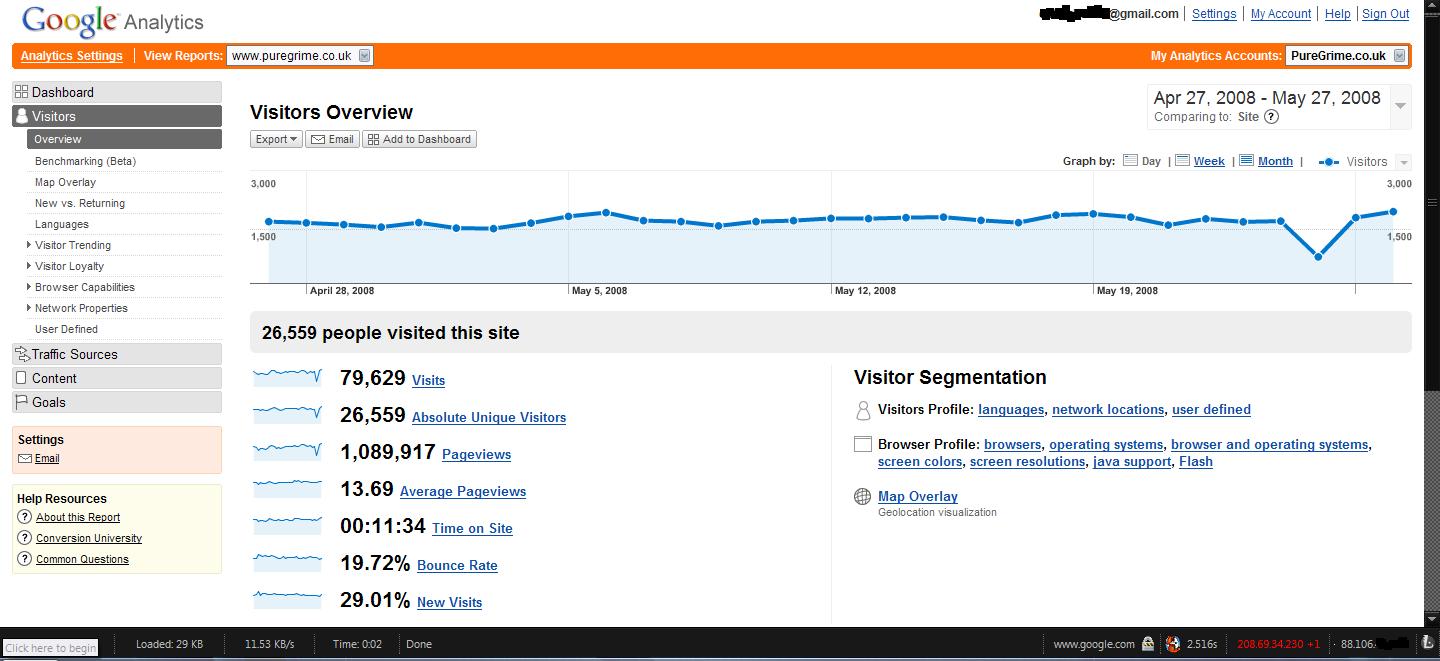
Task: Click the Visitors person icon in sidebar
Action: [22, 116]
